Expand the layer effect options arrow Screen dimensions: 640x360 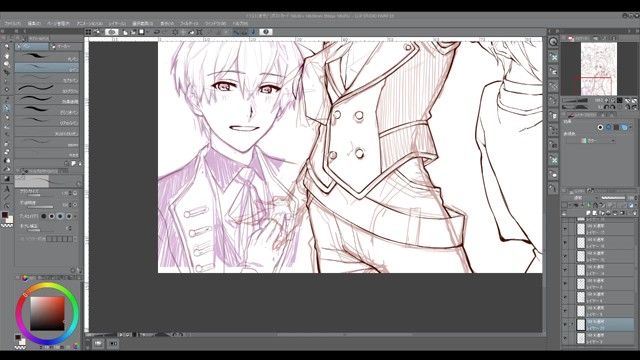631,127
